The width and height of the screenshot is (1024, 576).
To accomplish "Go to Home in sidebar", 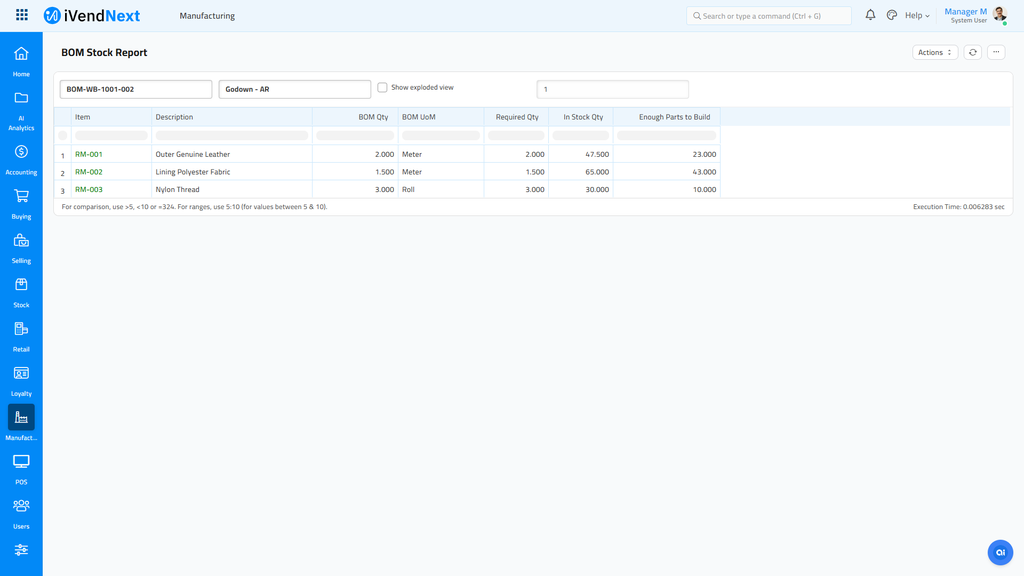I will click(21, 61).
